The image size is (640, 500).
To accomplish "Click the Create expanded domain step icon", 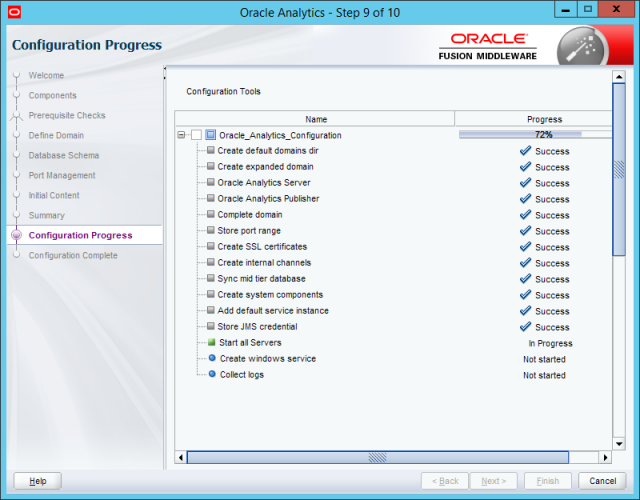I will click(x=211, y=166).
